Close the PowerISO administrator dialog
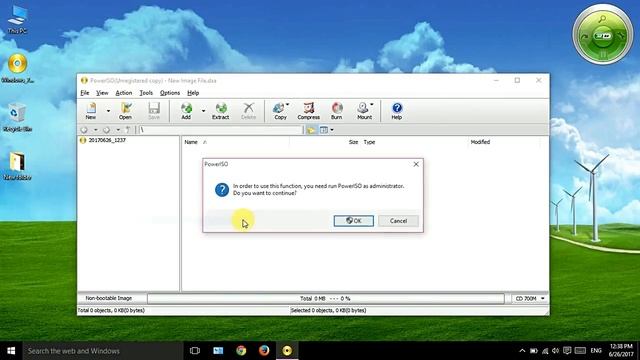This screenshot has height=360, width=640. coord(416,164)
